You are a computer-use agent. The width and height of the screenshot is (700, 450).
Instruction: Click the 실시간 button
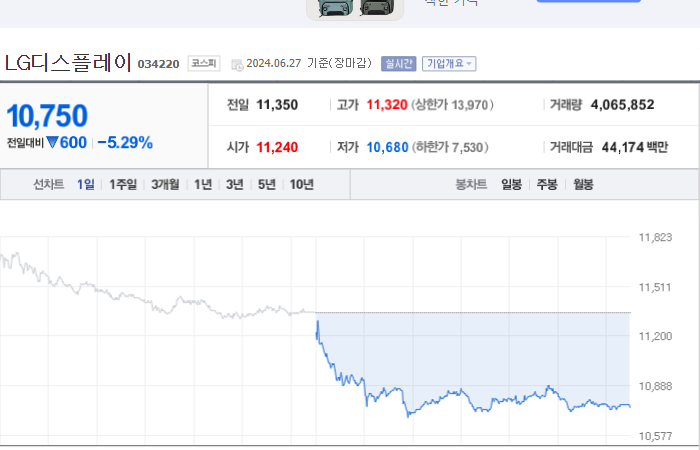click(398, 64)
